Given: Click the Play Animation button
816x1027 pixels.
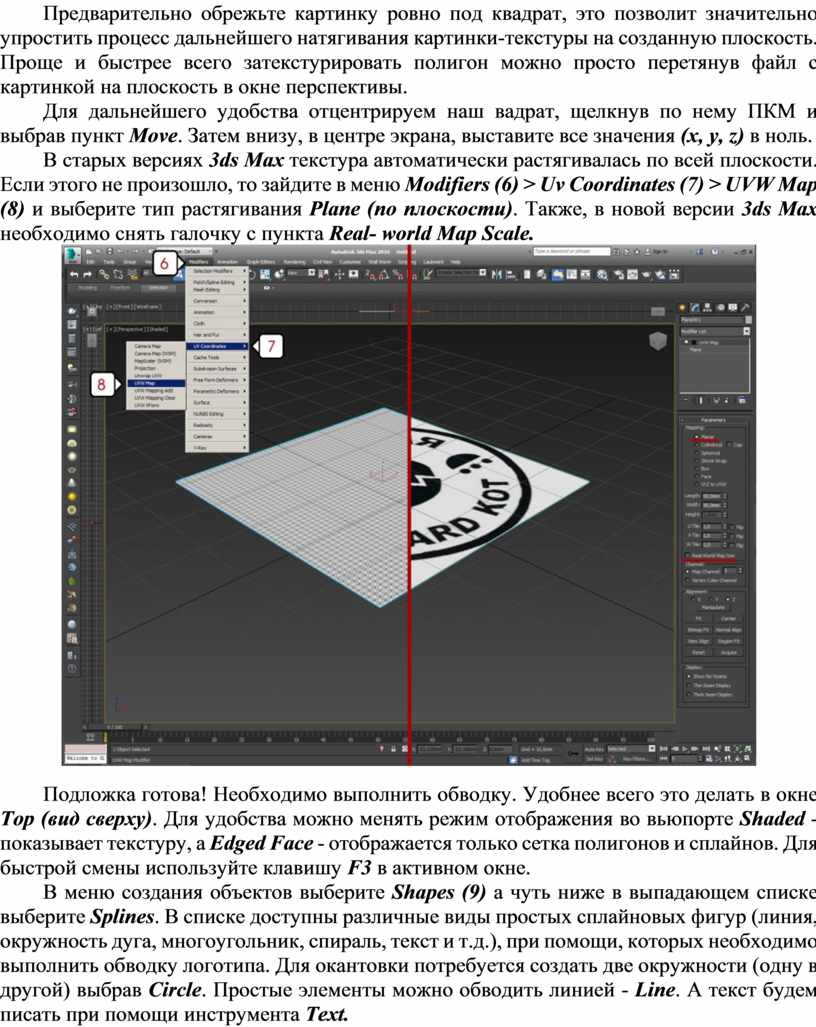Looking at the screenshot, I should [686, 748].
